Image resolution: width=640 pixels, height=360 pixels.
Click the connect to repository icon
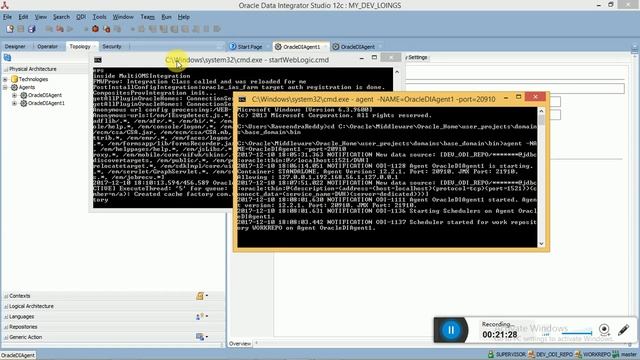(7, 58)
